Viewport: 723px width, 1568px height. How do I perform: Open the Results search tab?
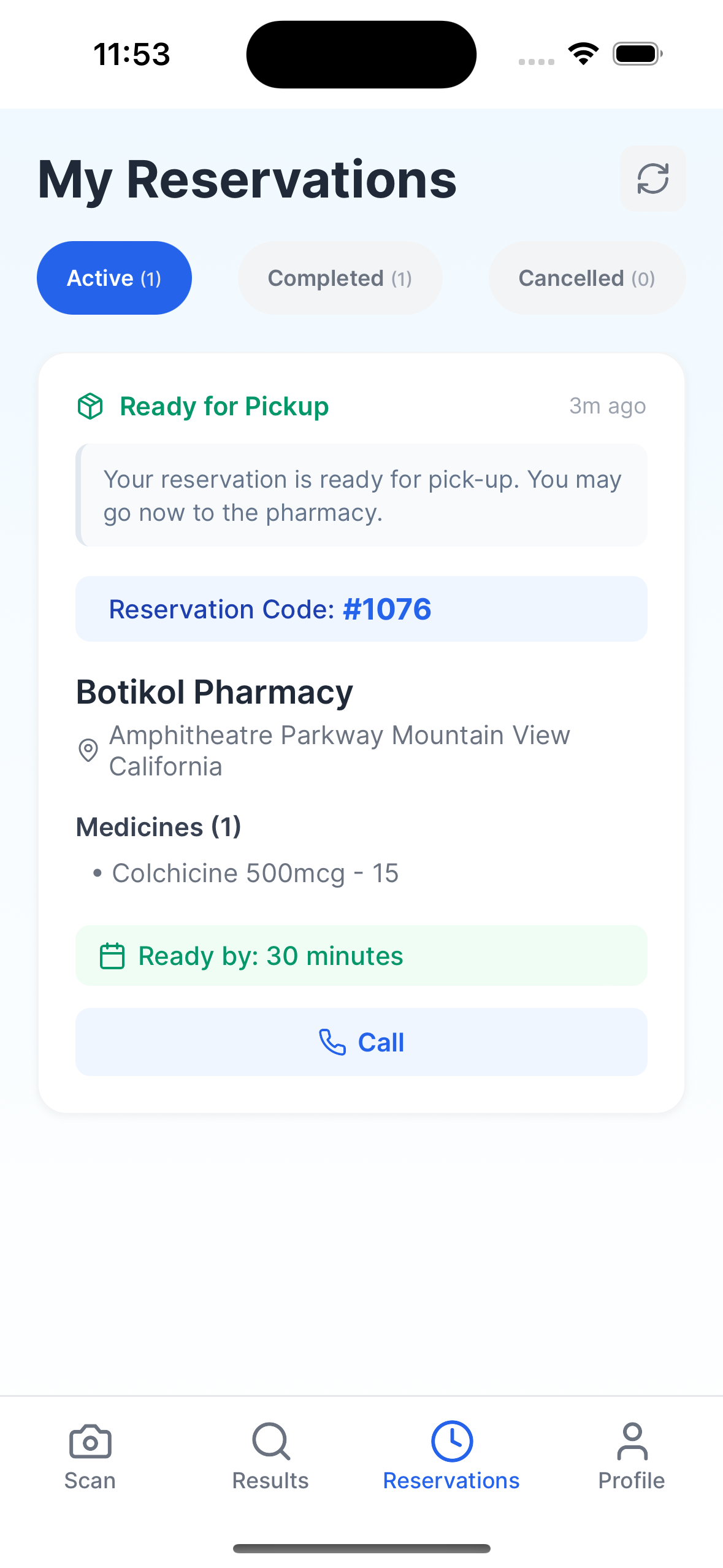tap(270, 1456)
